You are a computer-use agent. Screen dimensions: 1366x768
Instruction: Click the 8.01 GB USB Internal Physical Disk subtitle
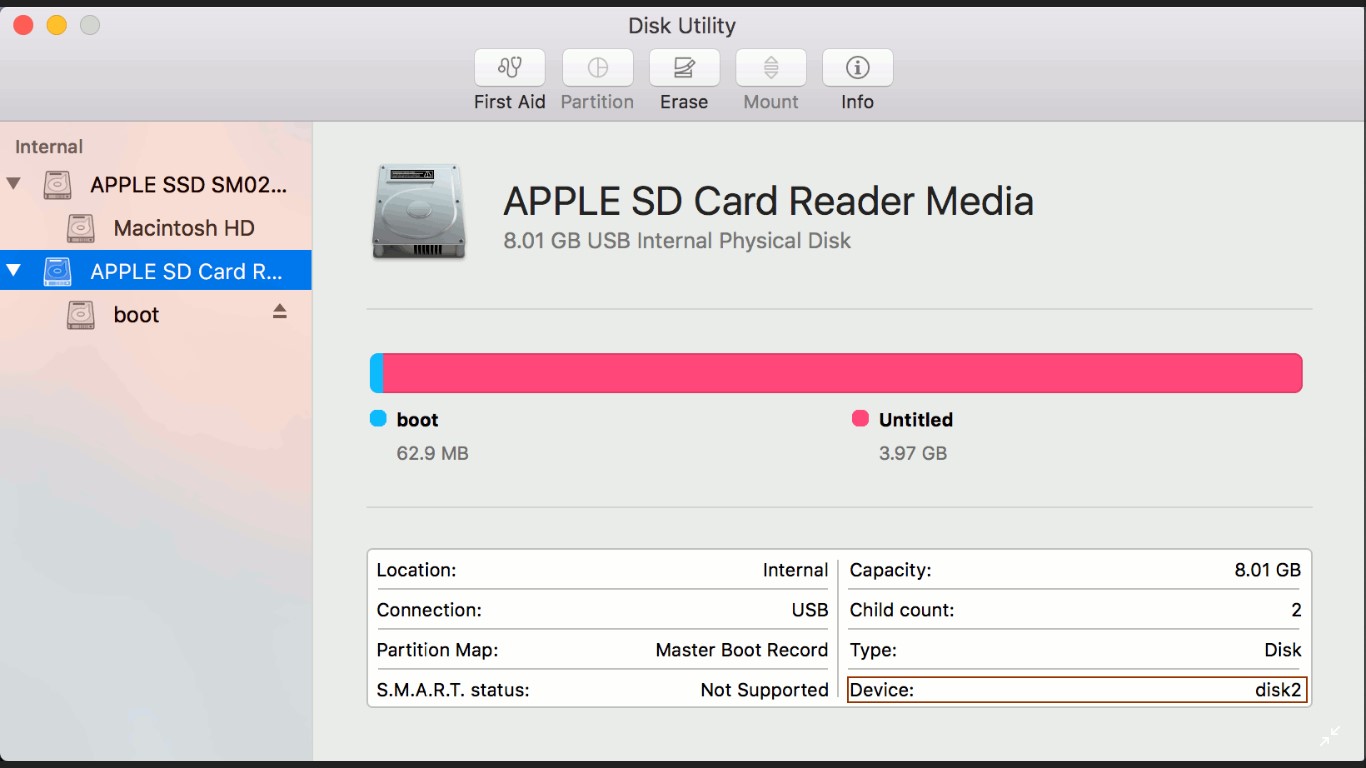(x=677, y=241)
